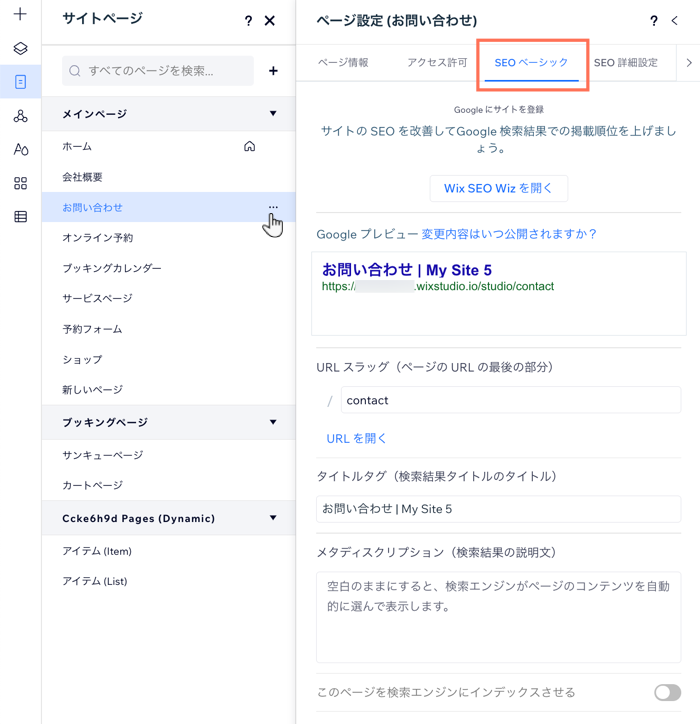700x724 pixels.
Task: Select the サンキューページ page
Action: (x=169, y=455)
